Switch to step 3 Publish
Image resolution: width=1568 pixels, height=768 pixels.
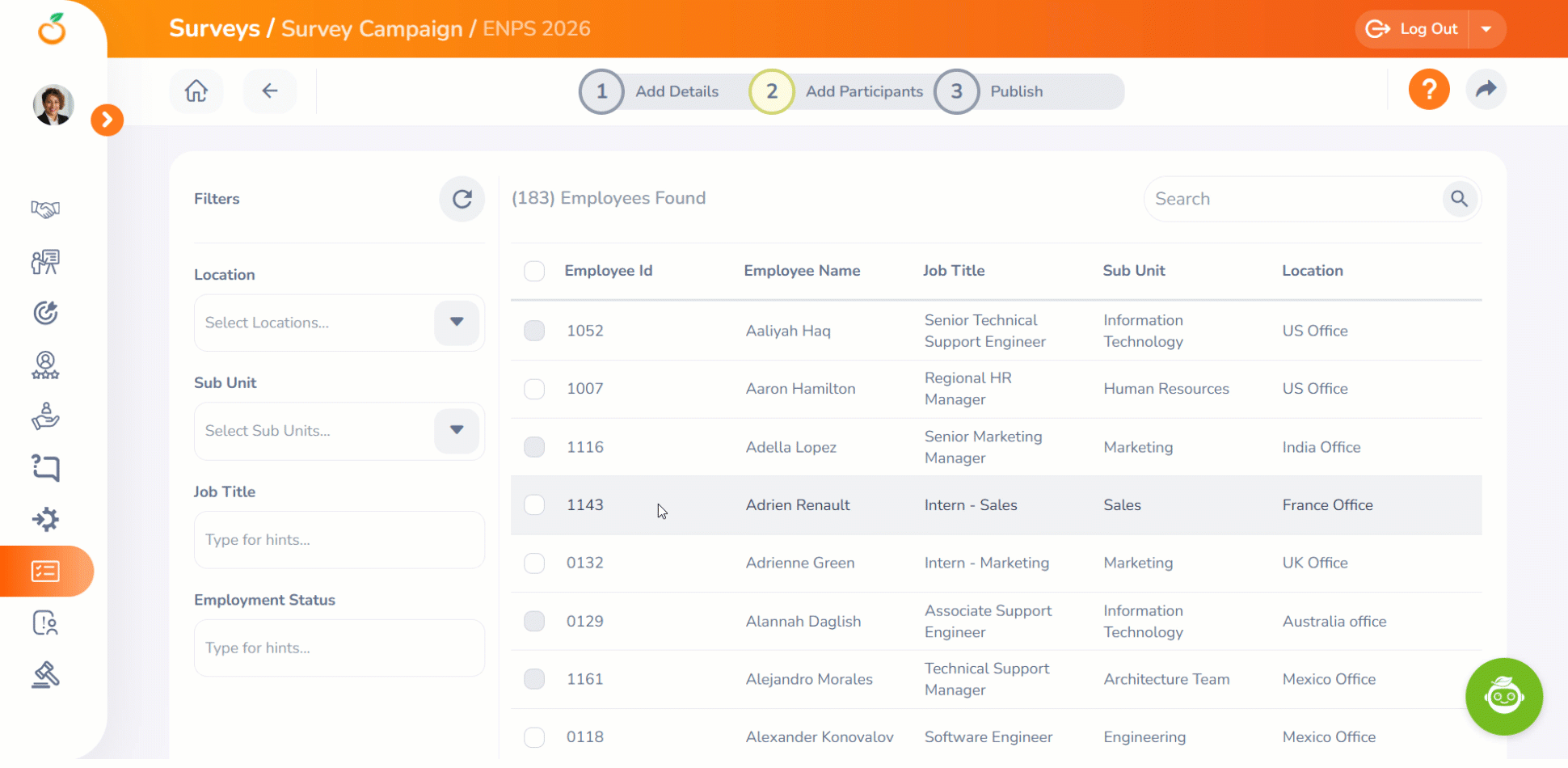coord(957,92)
